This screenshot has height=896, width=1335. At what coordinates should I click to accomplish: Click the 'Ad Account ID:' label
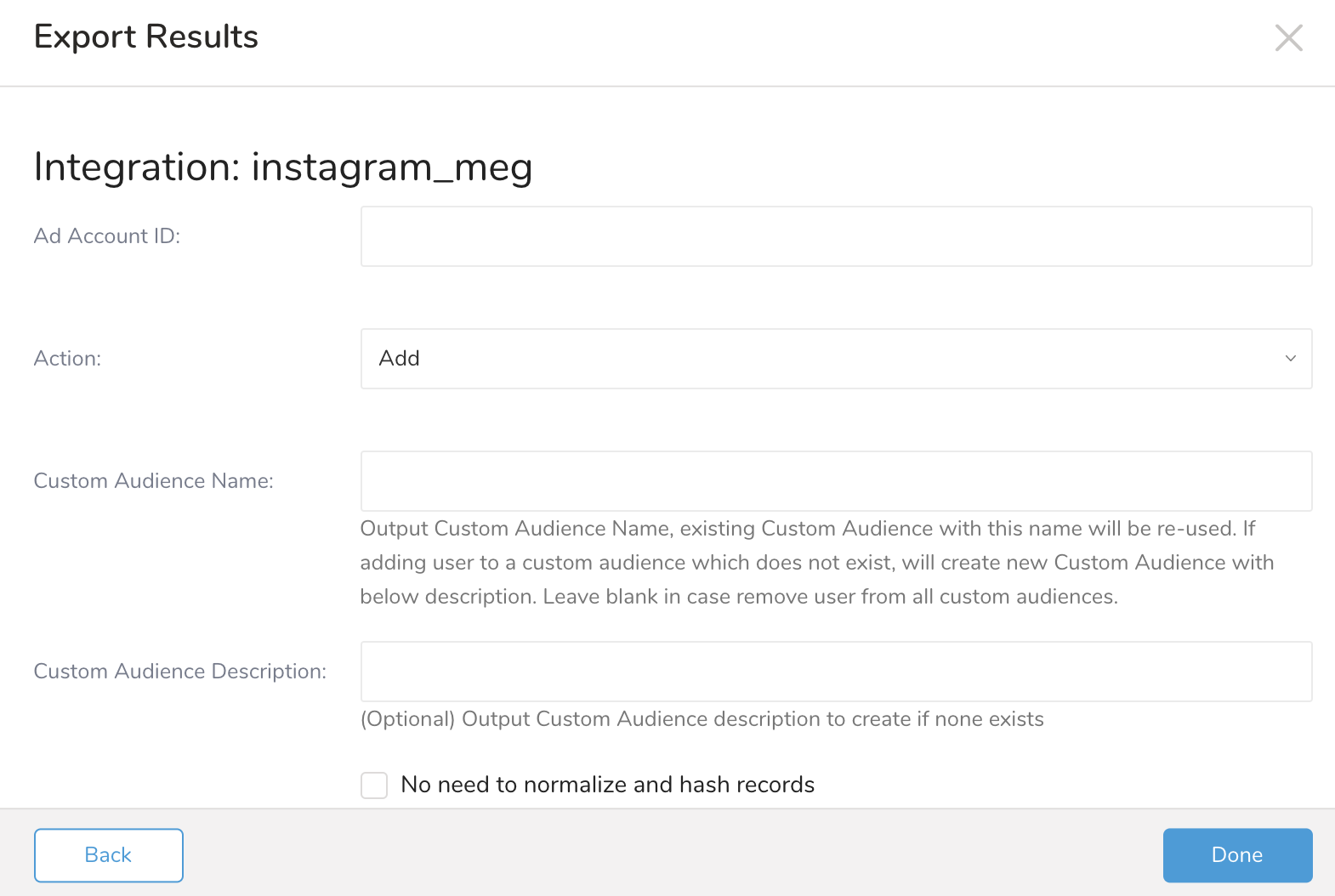click(x=107, y=236)
